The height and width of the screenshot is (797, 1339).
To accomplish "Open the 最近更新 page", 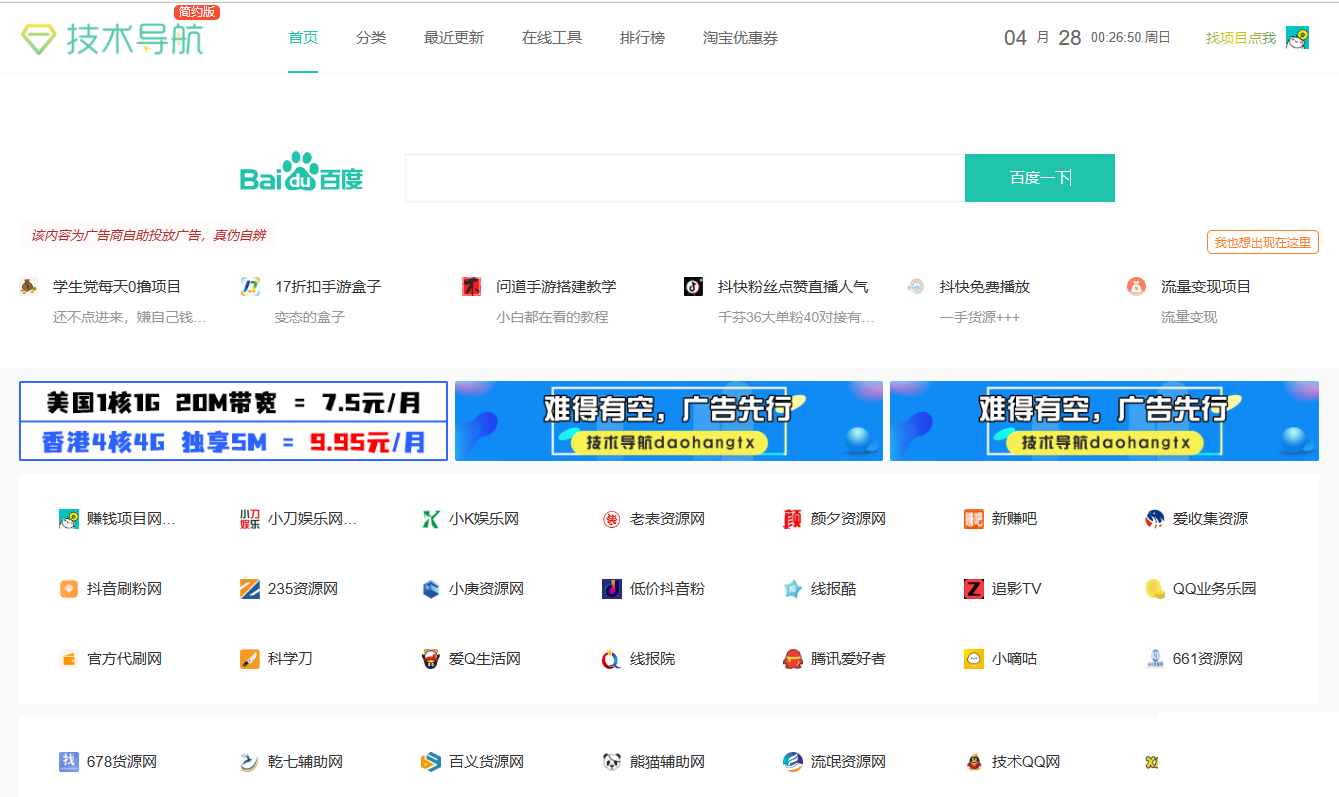I will coord(454,38).
